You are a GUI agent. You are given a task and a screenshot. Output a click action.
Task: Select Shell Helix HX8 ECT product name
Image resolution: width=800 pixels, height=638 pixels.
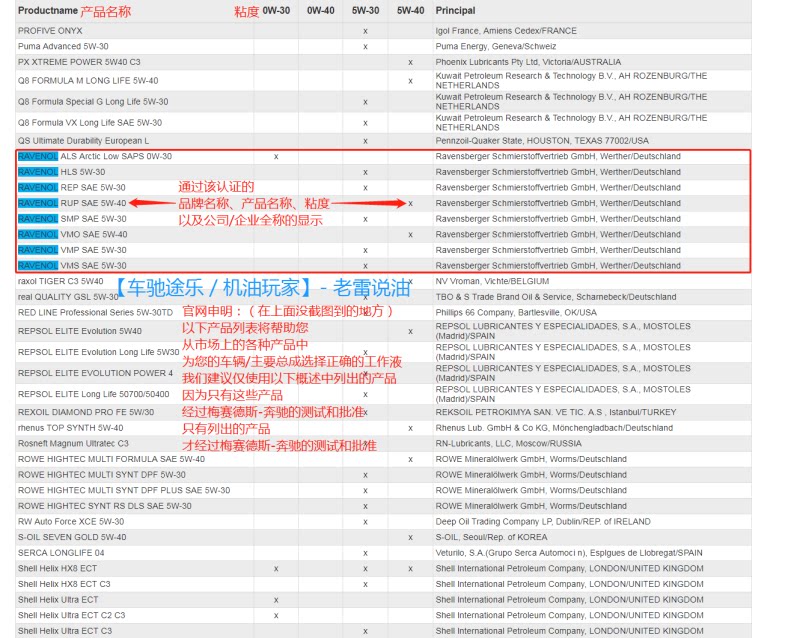pyautogui.click(x=57, y=569)
